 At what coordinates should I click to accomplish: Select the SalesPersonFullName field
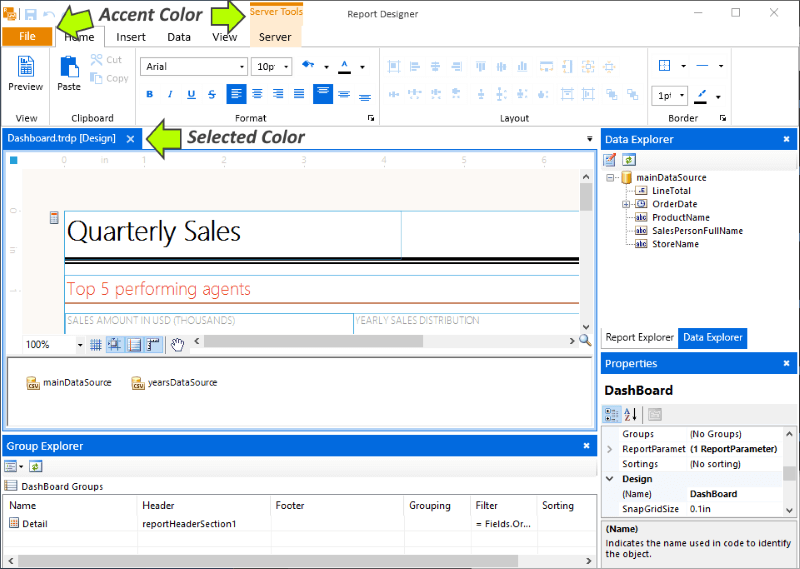697,231
